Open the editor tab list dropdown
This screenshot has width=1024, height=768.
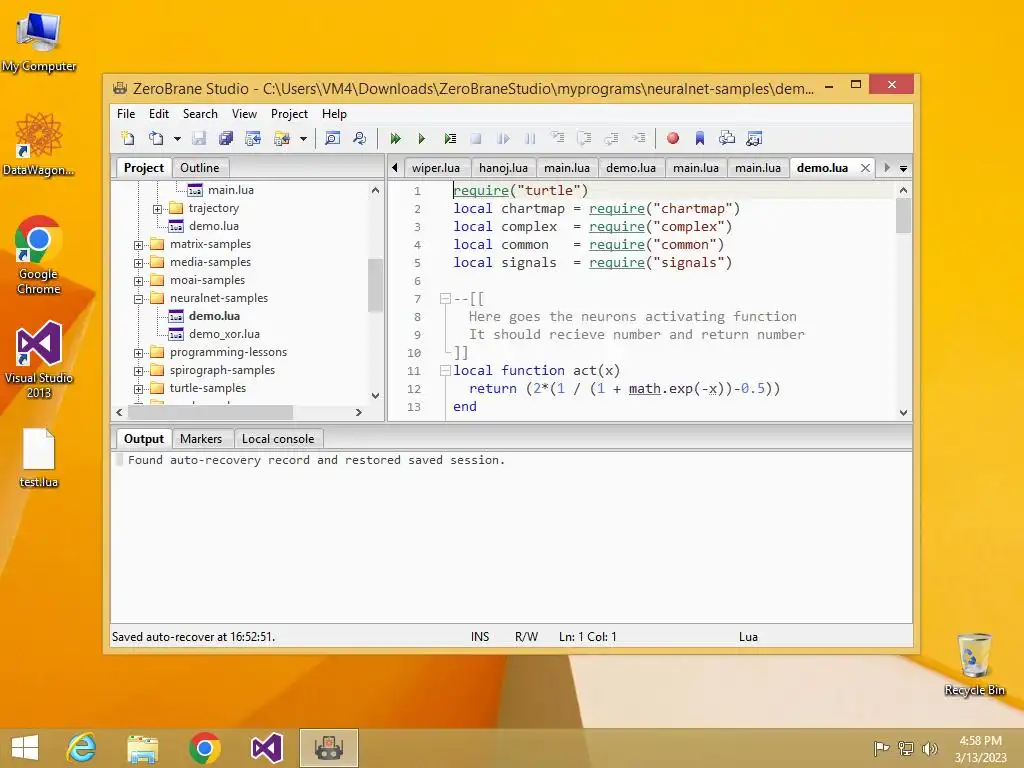pos(903,168)
